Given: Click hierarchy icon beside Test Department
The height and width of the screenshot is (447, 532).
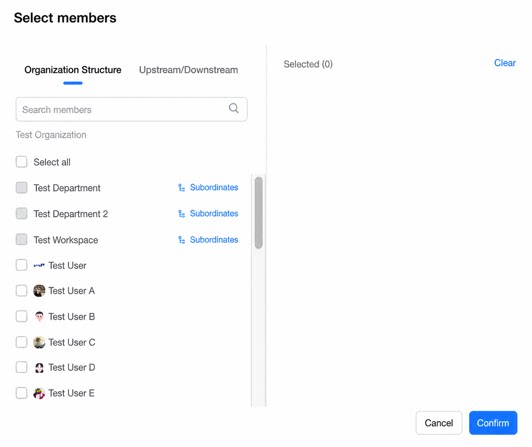Looking at the screenshot, I should pyautogui.click(x=182, y=187).
